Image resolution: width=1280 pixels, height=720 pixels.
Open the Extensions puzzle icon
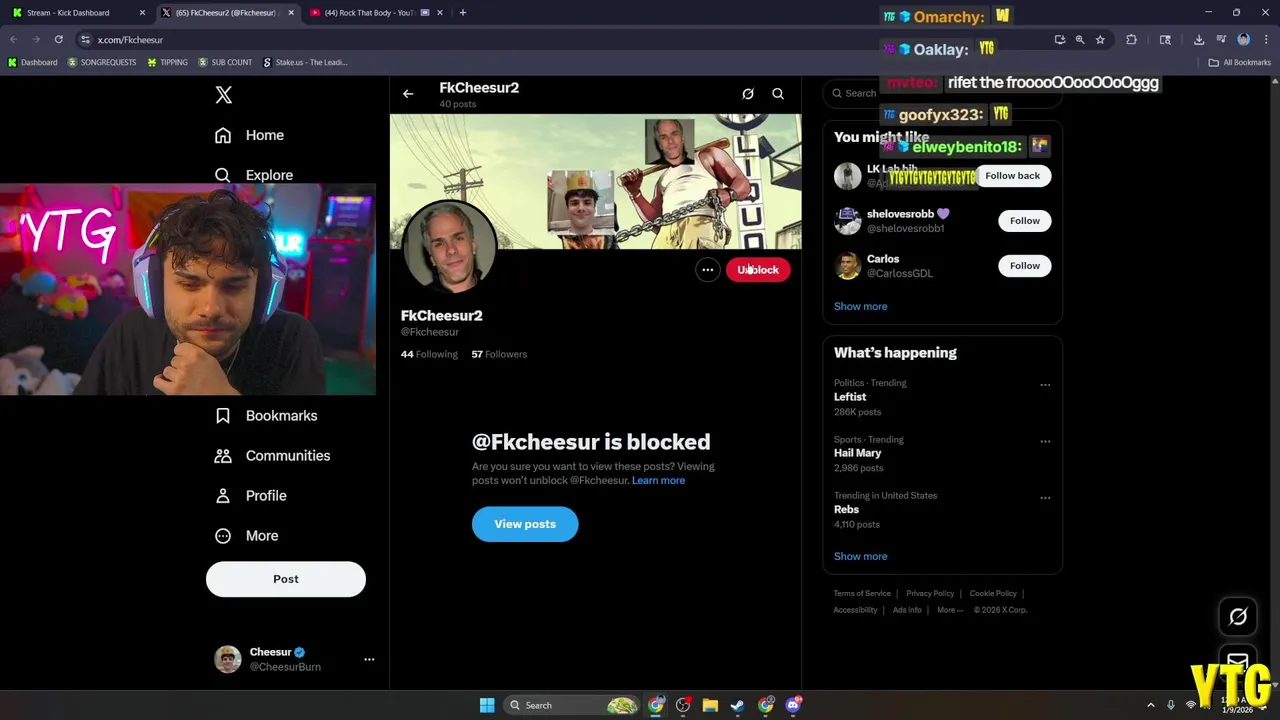1132,40
